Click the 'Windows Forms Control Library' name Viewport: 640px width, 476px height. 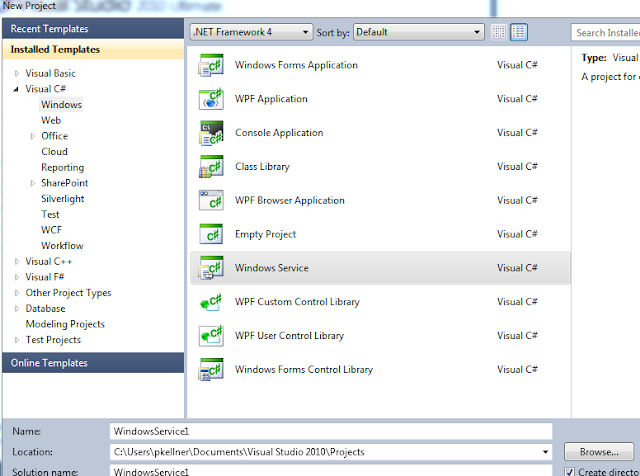pos(304,369)
